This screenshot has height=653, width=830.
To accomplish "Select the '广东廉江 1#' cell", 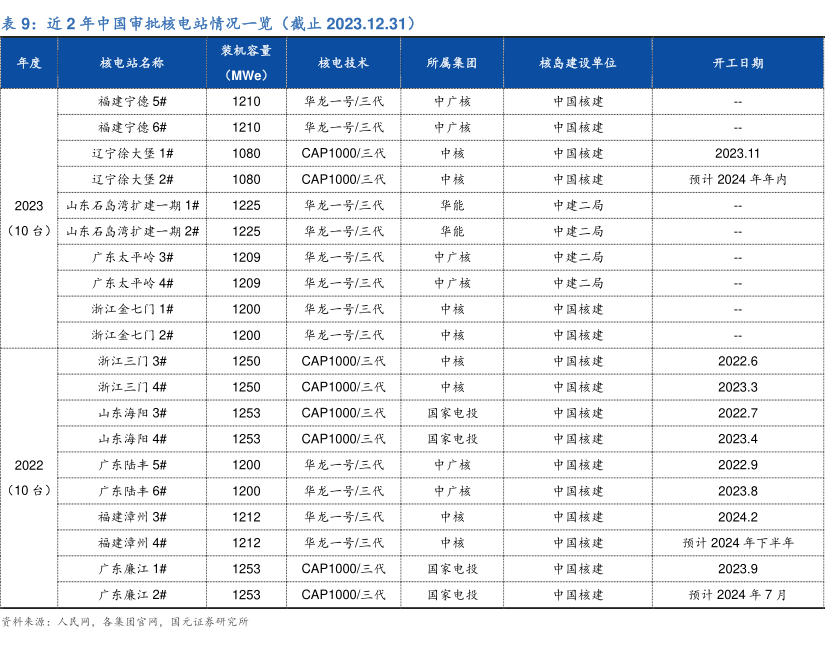I will 132,568.
